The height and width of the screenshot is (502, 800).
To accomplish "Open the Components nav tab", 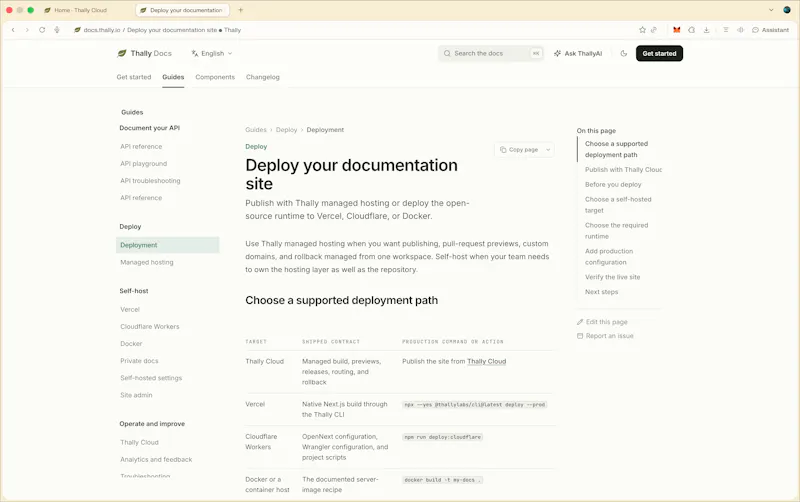I will tap(215, 77).
